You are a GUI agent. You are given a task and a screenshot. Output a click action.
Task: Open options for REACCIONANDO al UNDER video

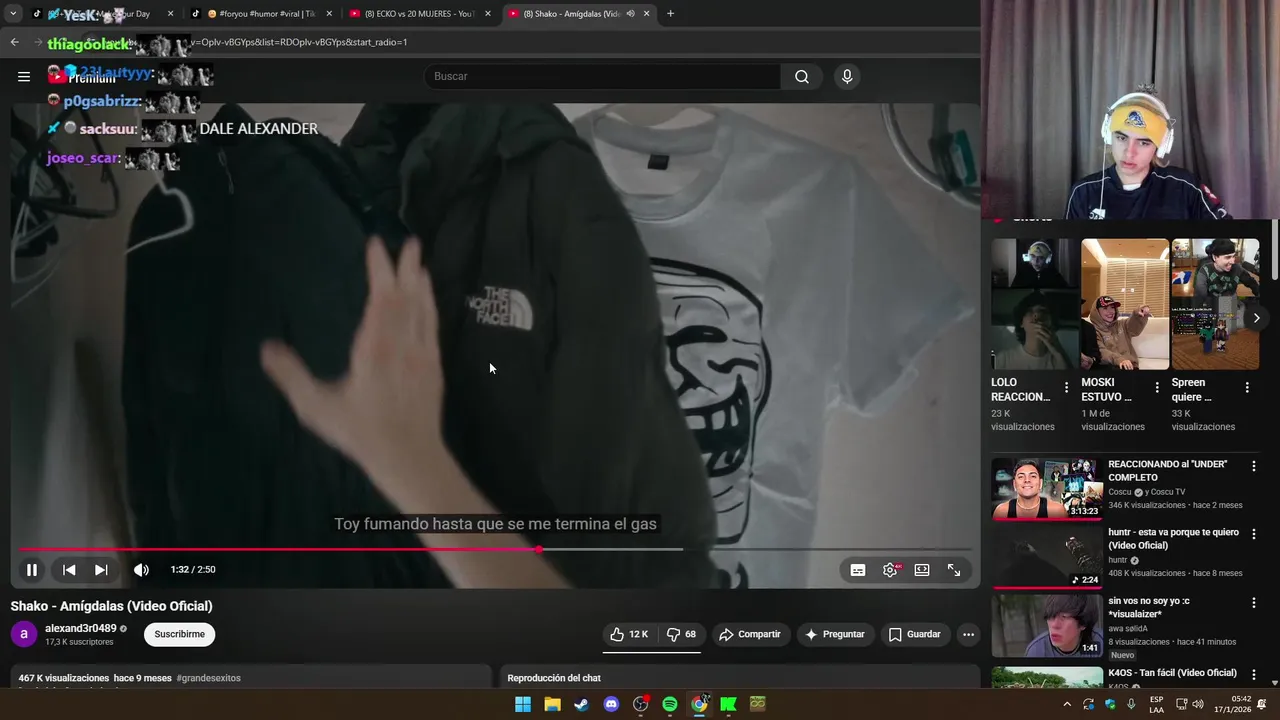[1253, 466]
